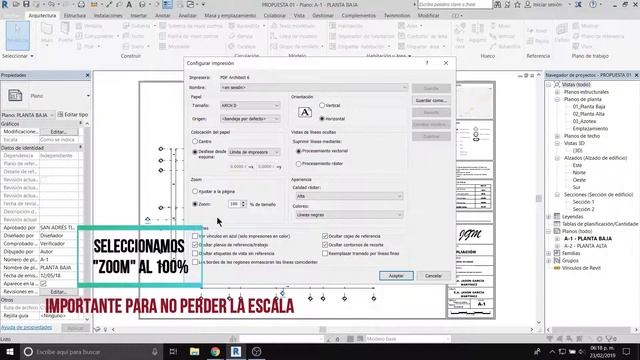Click the Print icon in quick access toolbar
The image size is (640, 360).
point(81,4)
